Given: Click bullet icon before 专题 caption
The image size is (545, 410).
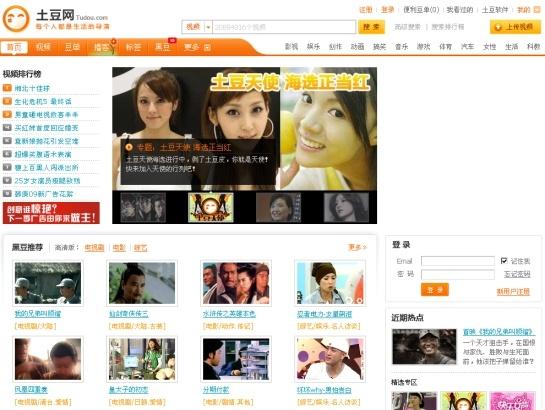Looking at the screenshot, I should 129,147.
